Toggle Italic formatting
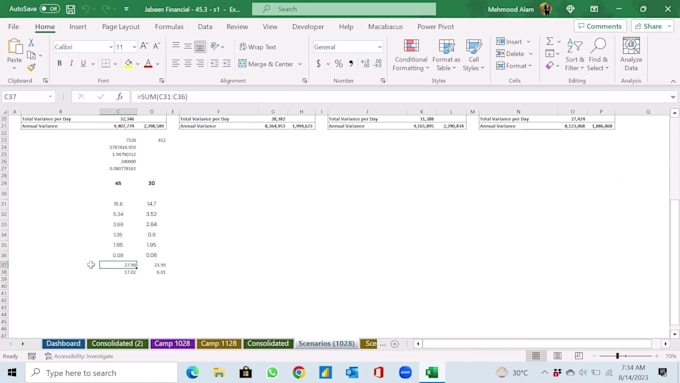680x383 pixels. point(71,63)
